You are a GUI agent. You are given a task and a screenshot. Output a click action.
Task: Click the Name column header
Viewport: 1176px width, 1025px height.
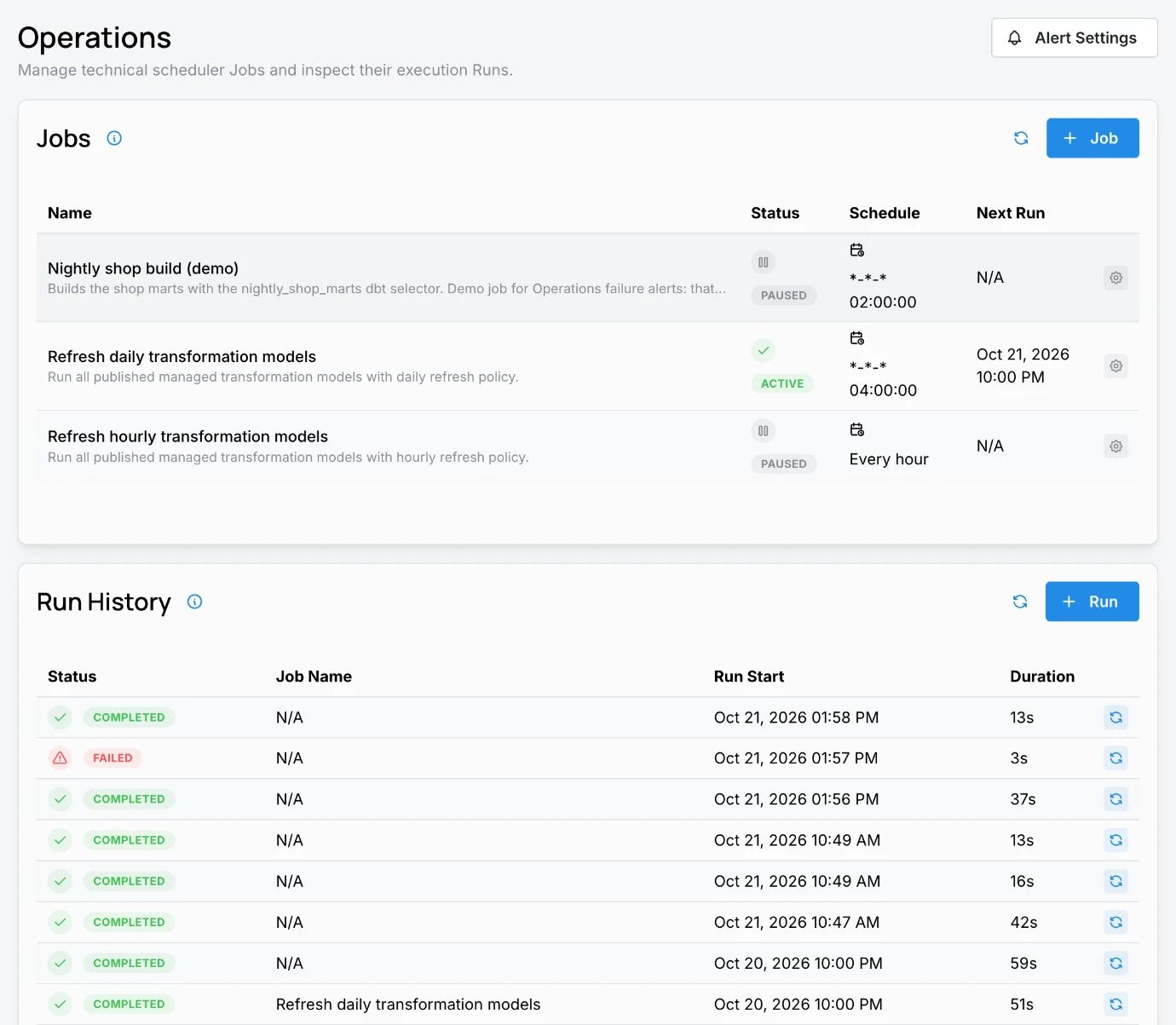click(x=70, y=213)
